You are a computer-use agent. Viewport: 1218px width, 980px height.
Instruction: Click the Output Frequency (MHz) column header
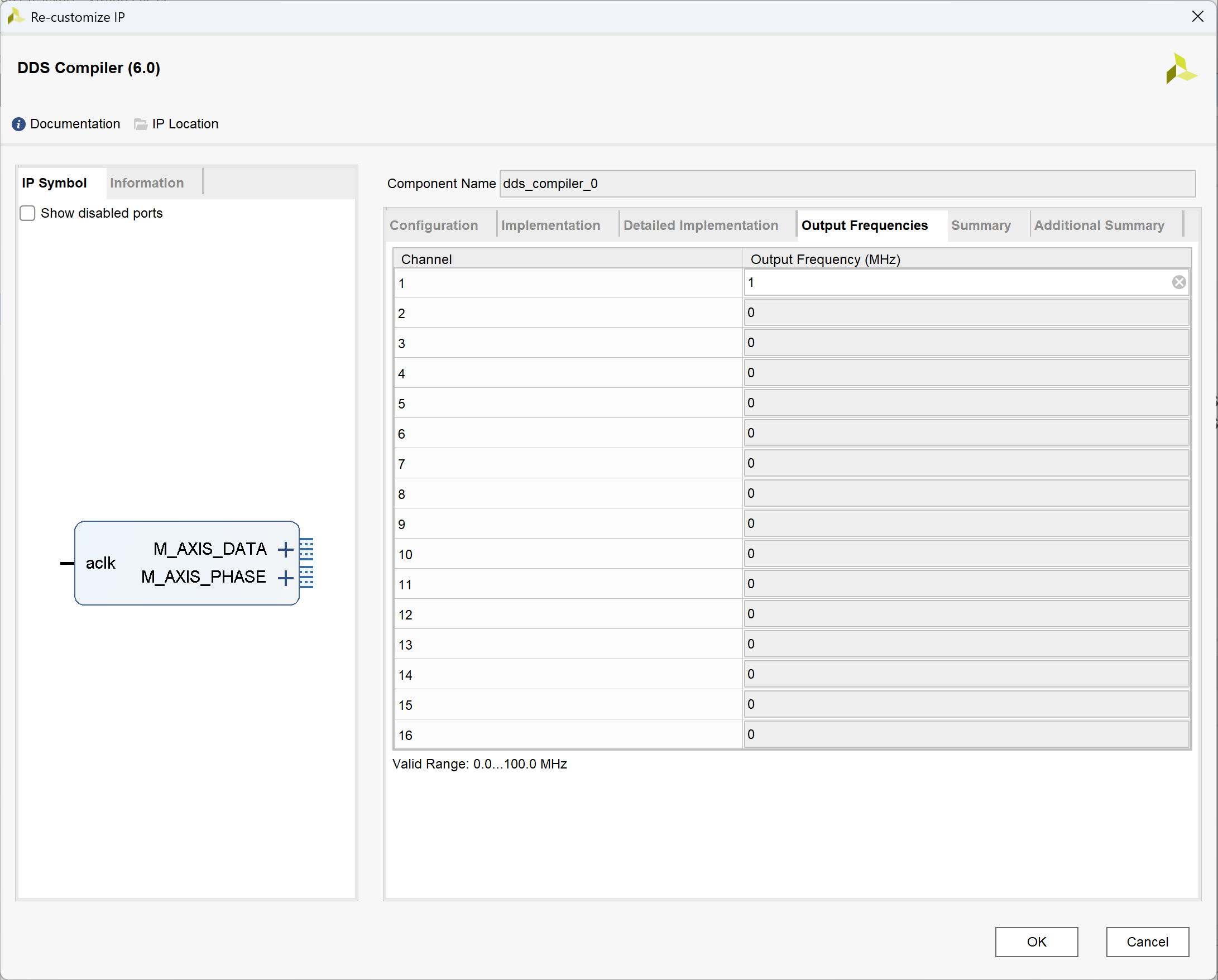967,260
